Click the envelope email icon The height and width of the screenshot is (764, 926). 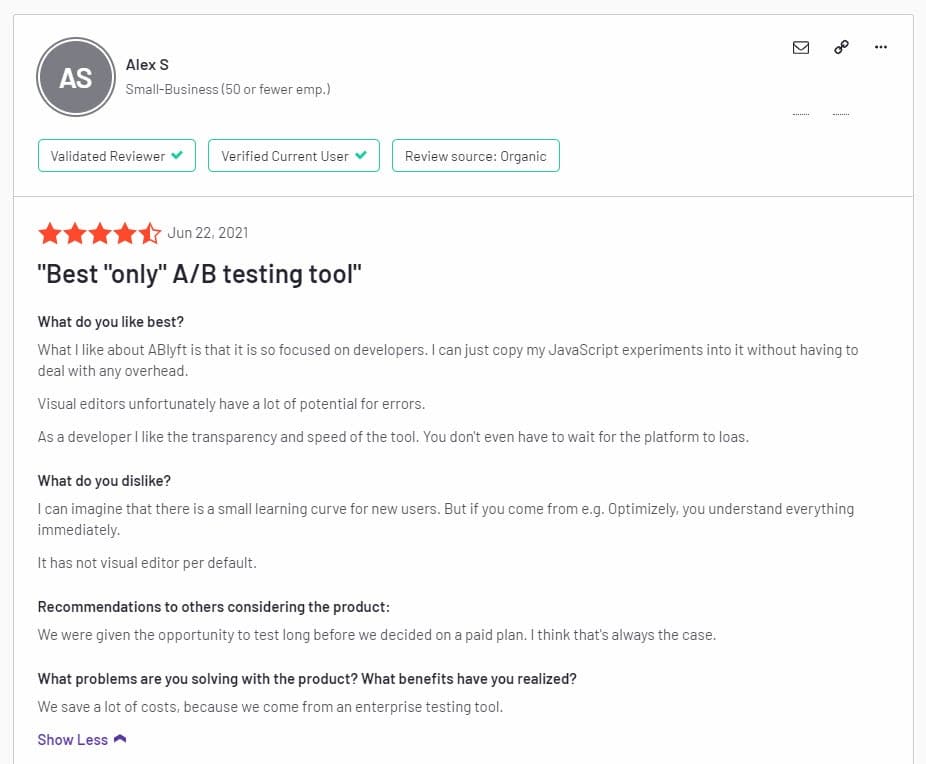801,47
